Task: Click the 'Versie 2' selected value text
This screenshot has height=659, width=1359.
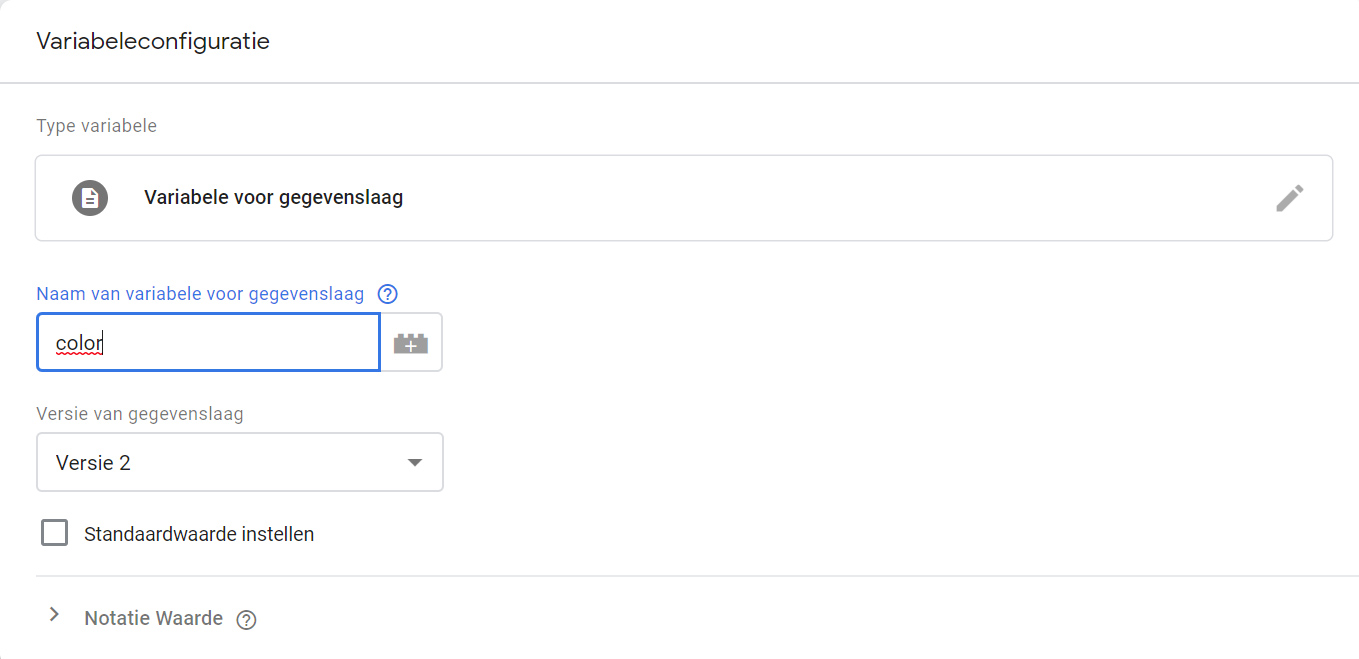Action: pyautogui.click(x=93, y=463)
